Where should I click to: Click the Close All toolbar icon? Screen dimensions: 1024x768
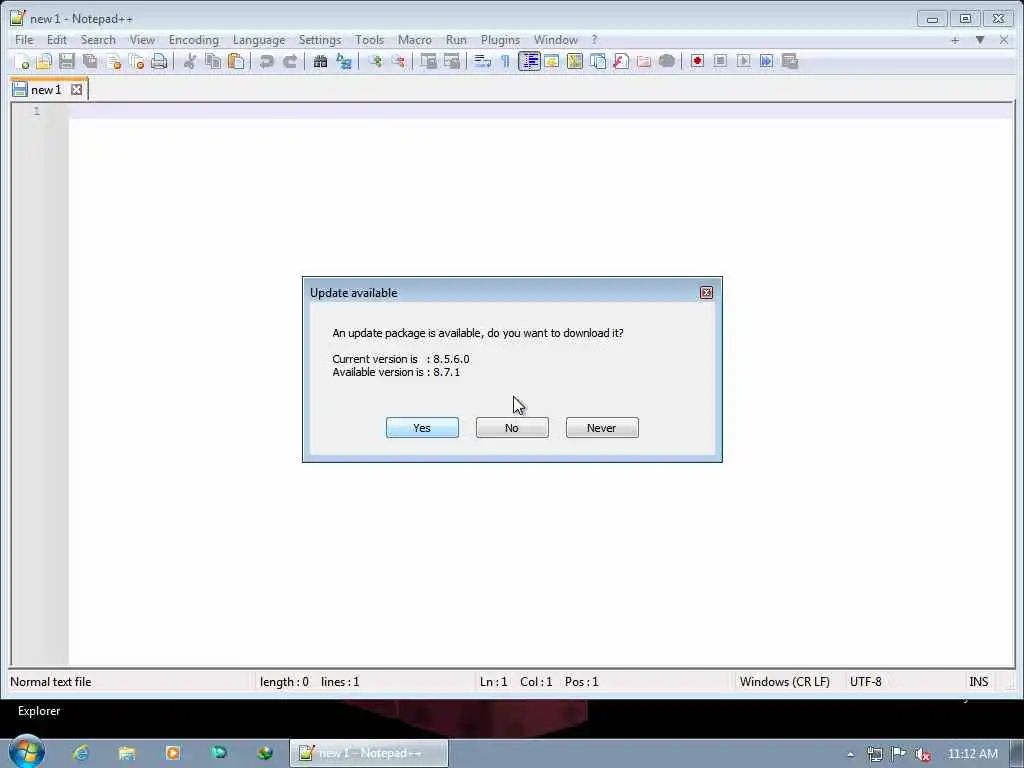[x=136, y=61]
